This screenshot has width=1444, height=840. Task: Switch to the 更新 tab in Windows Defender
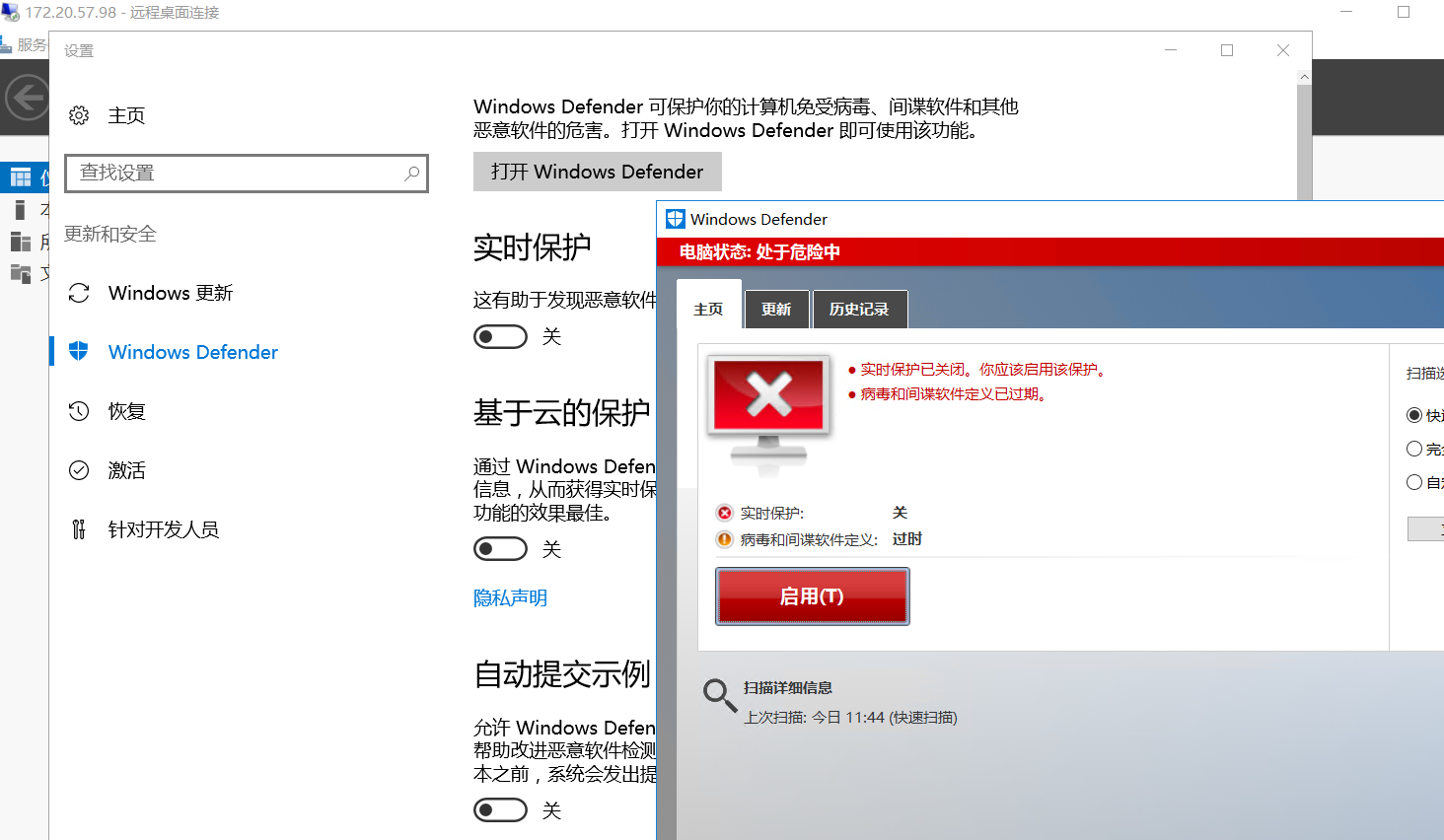[776, 309]
